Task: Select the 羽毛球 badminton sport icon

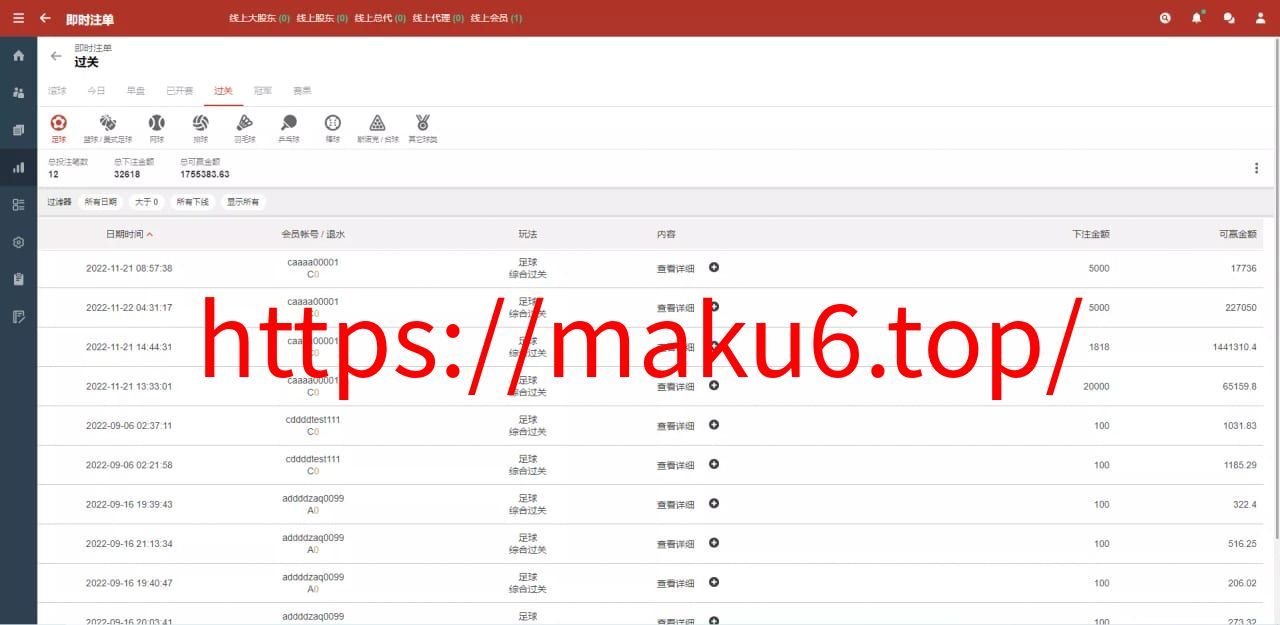Action: pos(245,128)
